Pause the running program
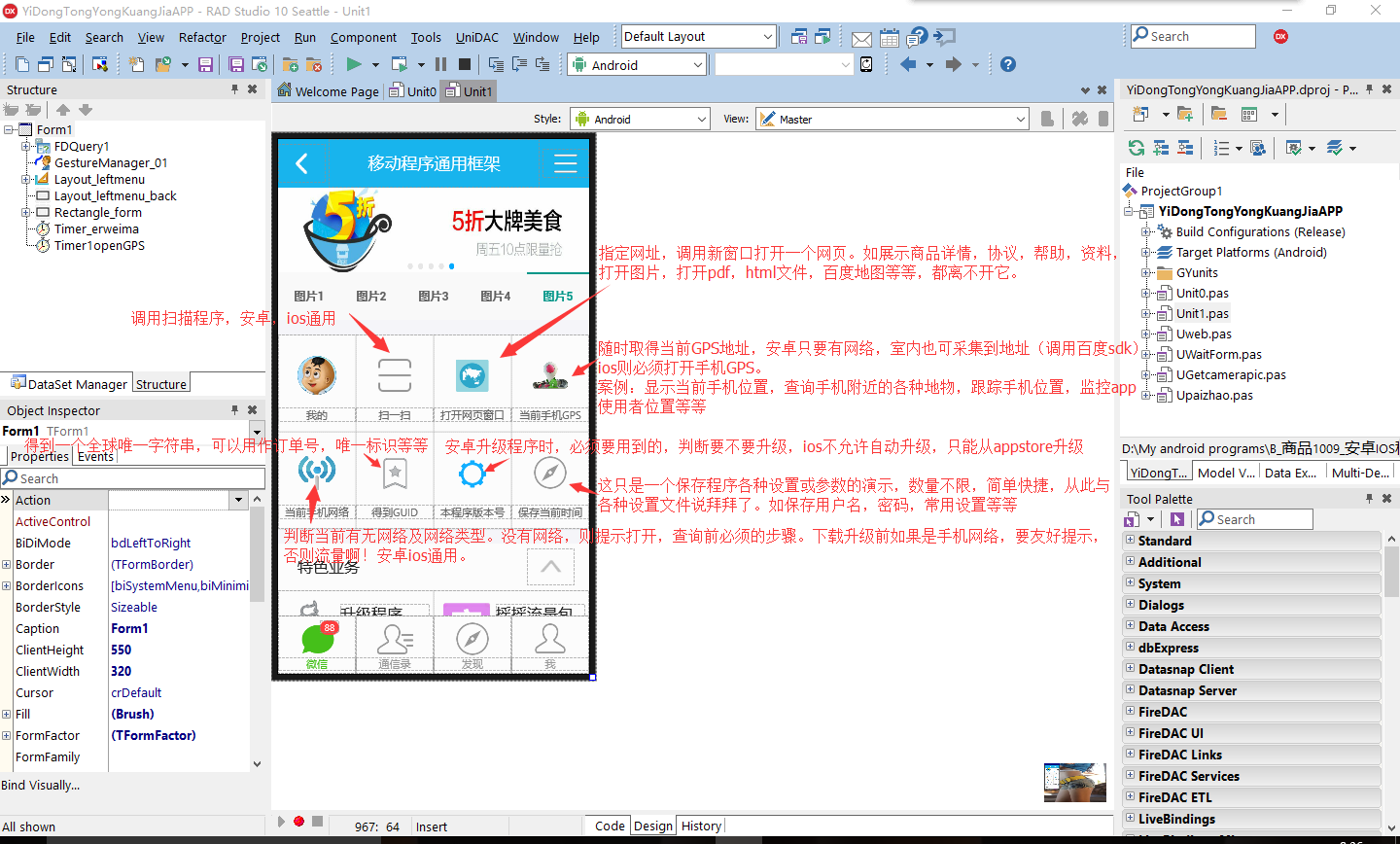The width and height of the screenshot is (1400, 844). [x=442, y=63]
